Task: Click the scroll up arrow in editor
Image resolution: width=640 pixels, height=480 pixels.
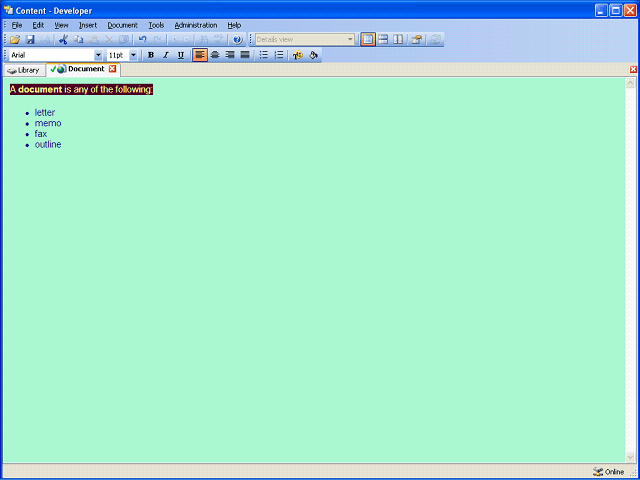Action: coord(630,83)
